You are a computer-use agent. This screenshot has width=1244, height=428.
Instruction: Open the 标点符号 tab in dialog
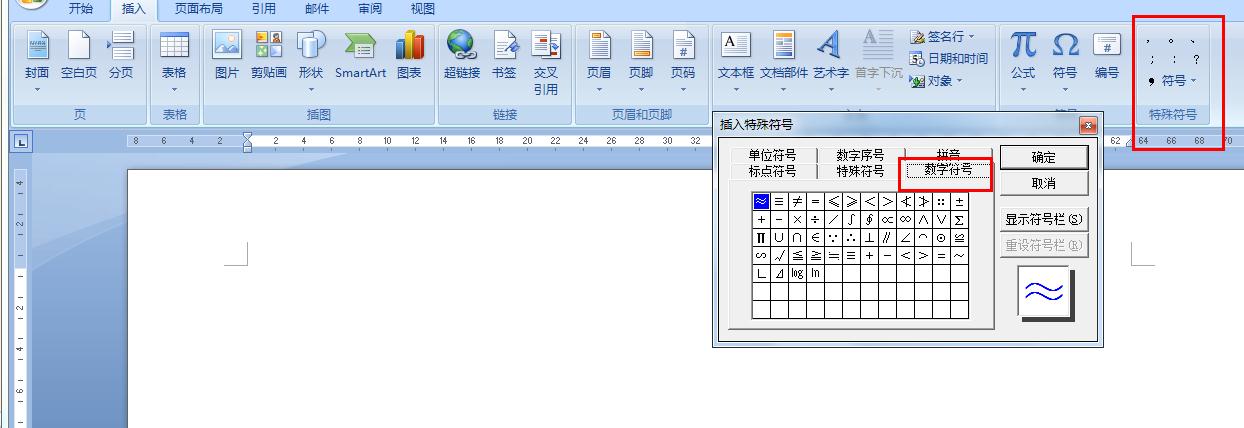click(772, 171)
